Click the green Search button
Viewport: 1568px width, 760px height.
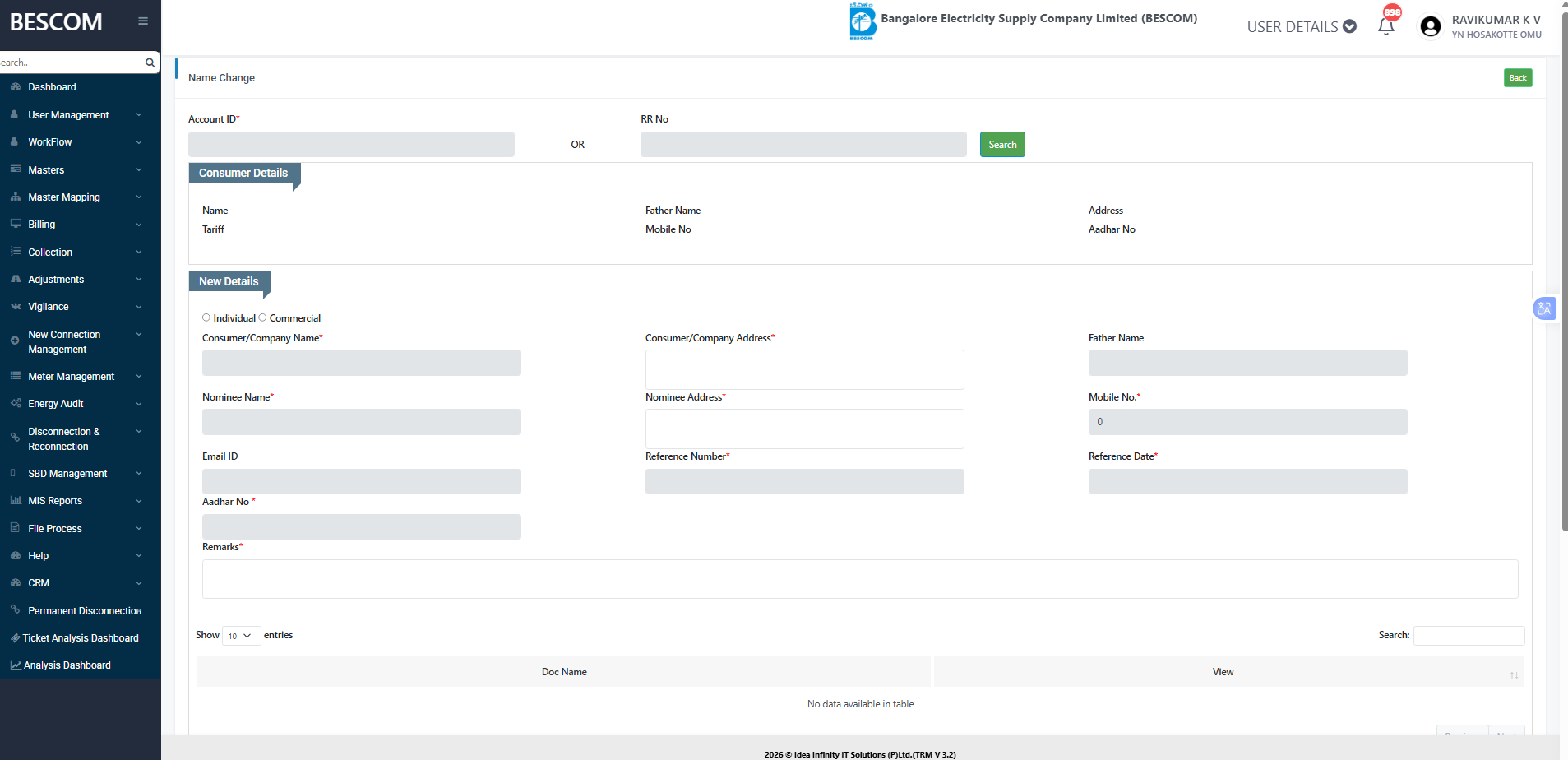(1001, 145)
